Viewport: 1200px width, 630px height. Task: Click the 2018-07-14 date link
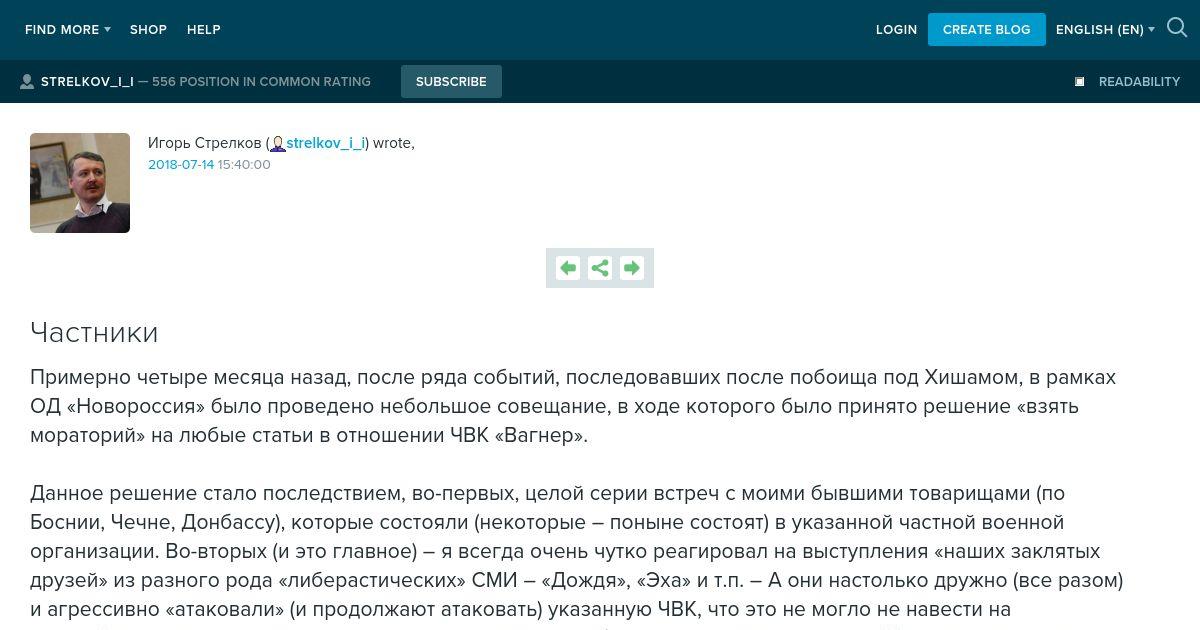181,165
